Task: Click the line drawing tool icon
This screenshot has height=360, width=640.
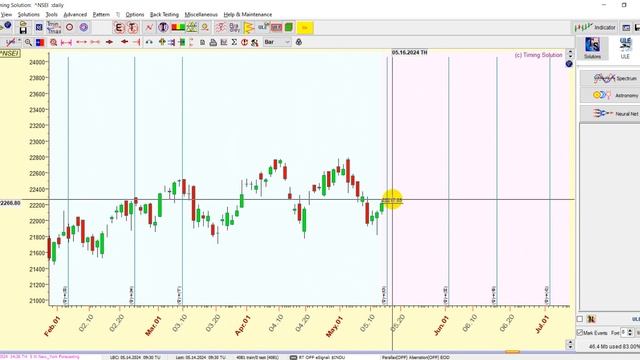Action: coord(11,42)
